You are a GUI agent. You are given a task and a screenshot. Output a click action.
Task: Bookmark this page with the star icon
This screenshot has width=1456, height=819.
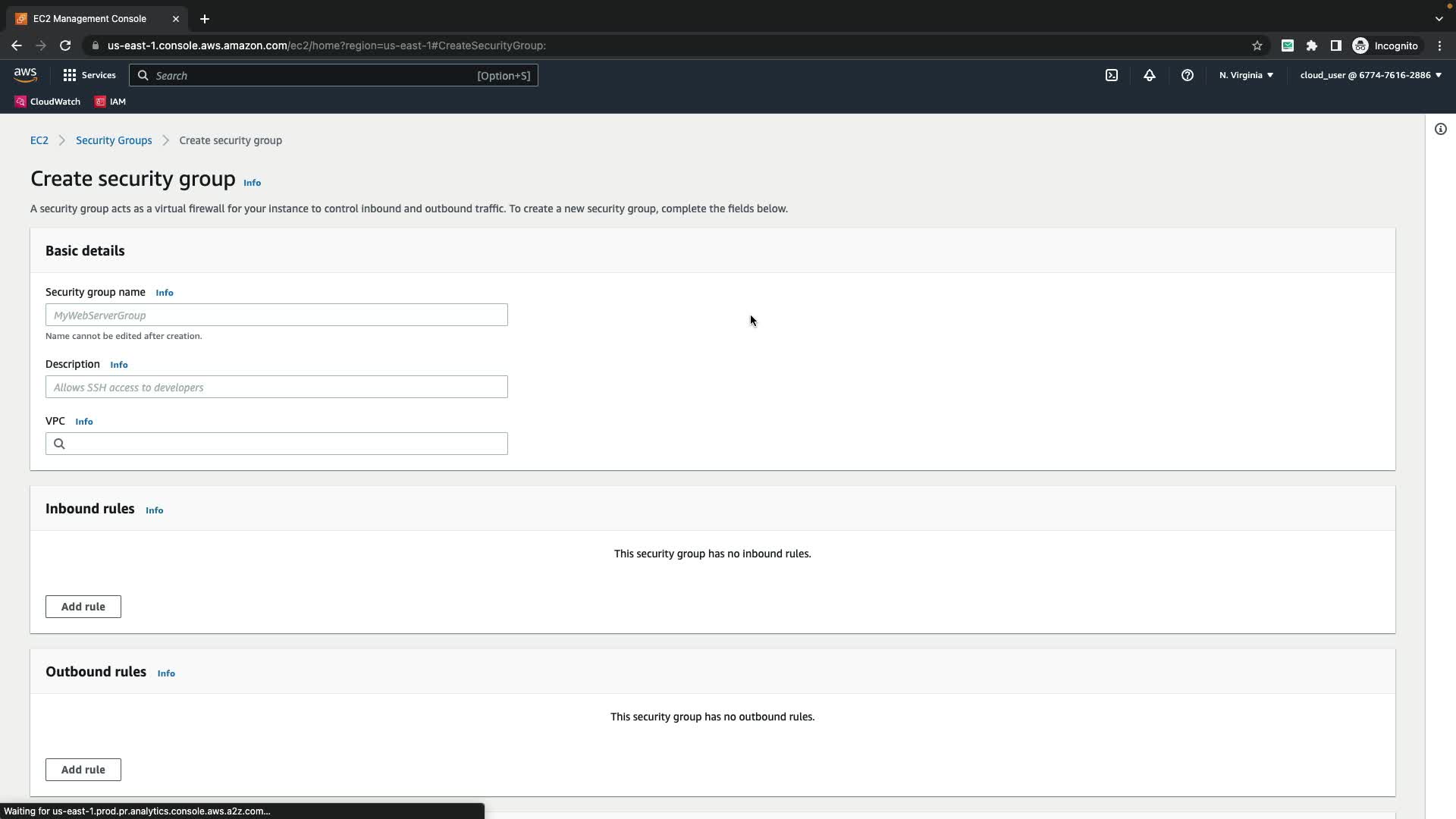pyautogui.click(x=1257, y=45)
